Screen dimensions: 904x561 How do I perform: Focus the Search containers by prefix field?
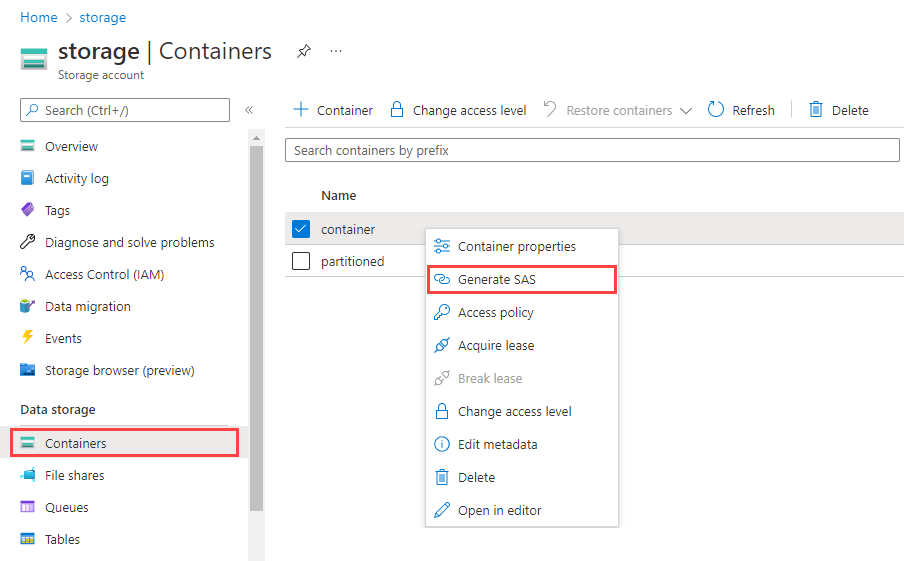(592, 150)
